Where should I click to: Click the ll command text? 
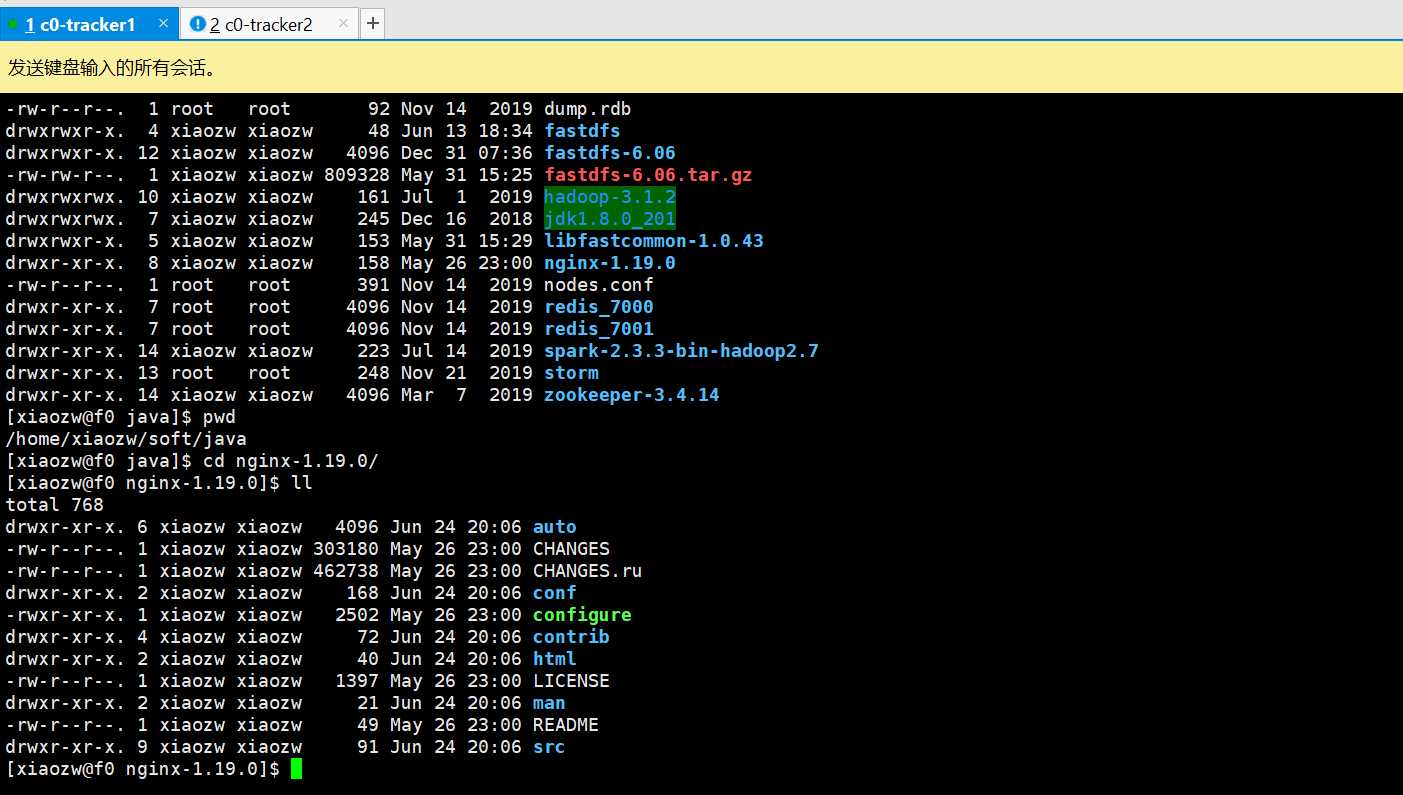[x=301, y=483]
